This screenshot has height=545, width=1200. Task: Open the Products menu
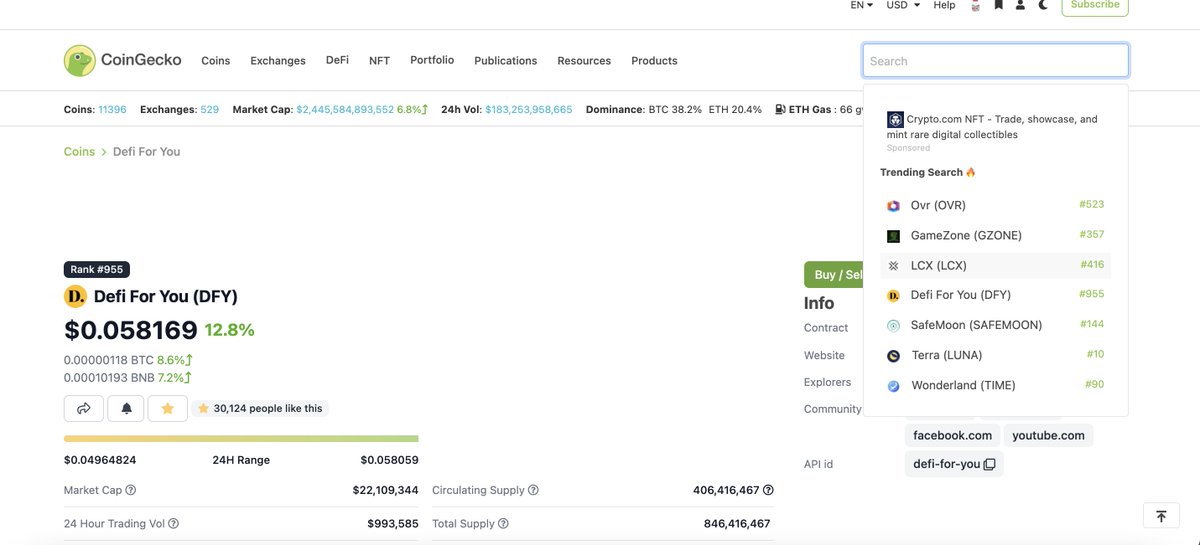[x=654, y=61]
